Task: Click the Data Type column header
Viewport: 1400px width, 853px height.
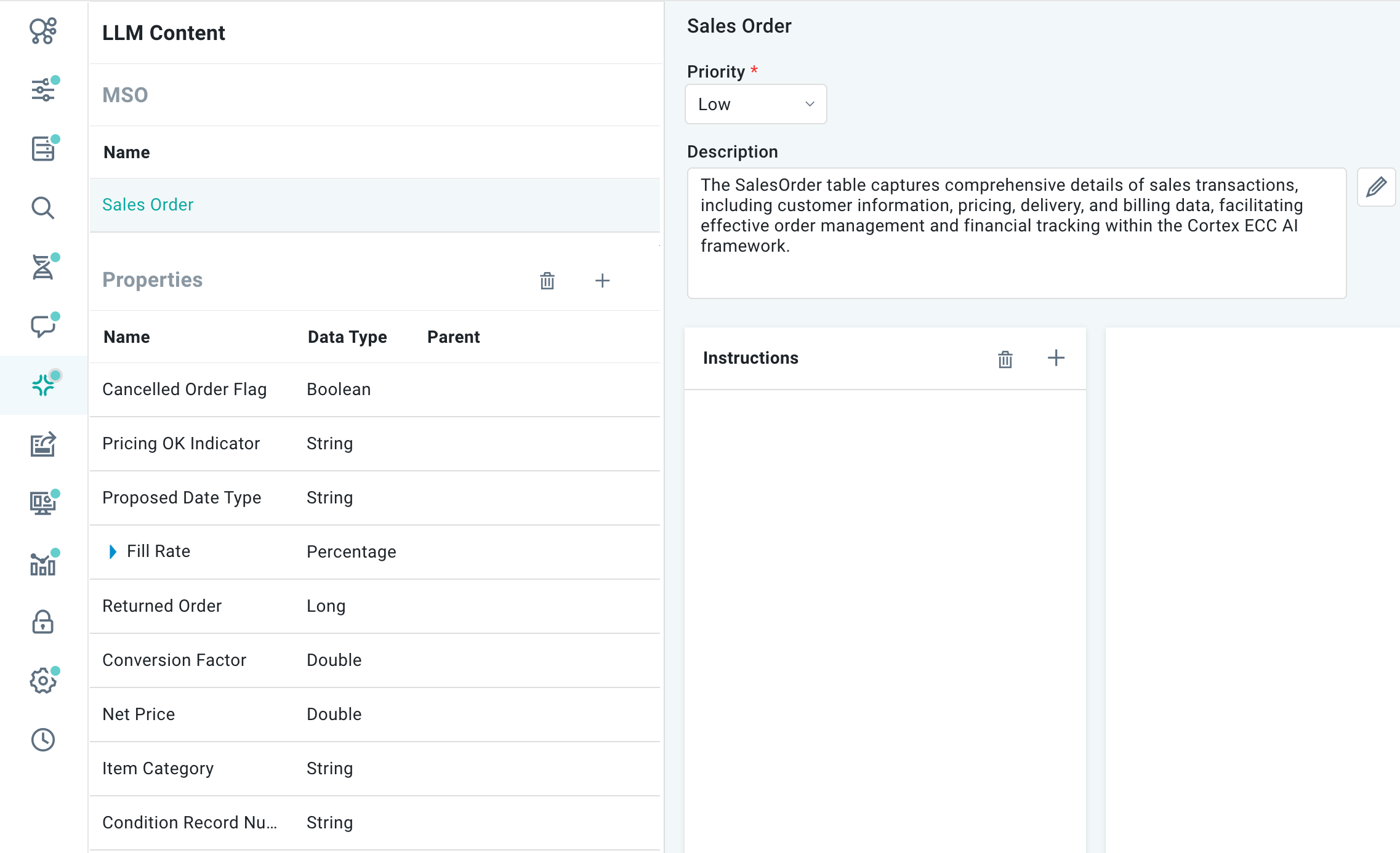Action: (x=347, y=337)
